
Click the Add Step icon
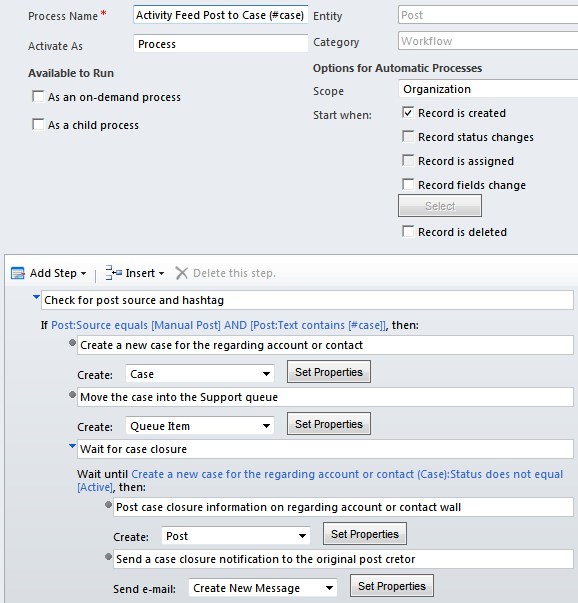tap(18, 273)
